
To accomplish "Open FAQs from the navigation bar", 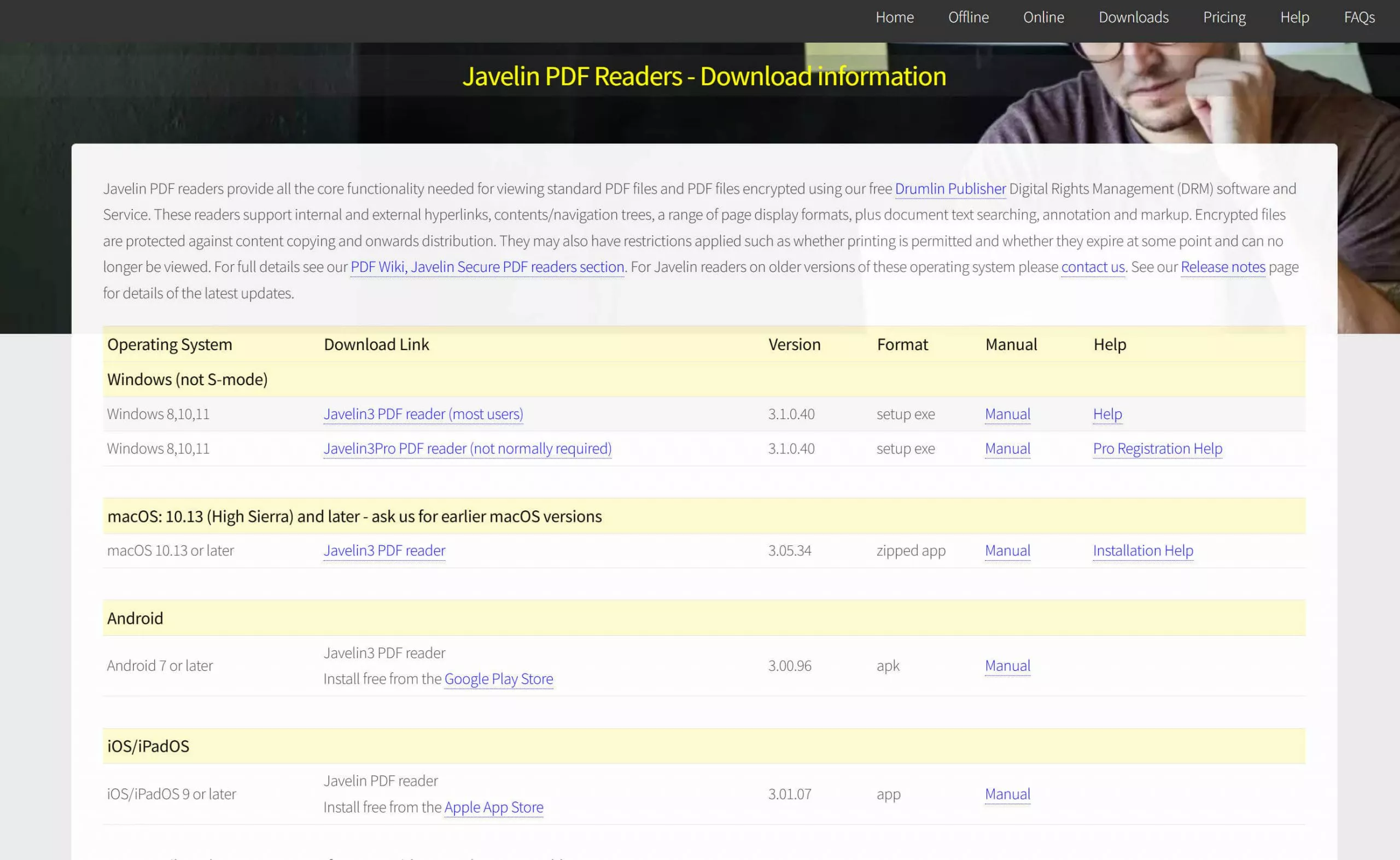I will tap(1359, 17).
